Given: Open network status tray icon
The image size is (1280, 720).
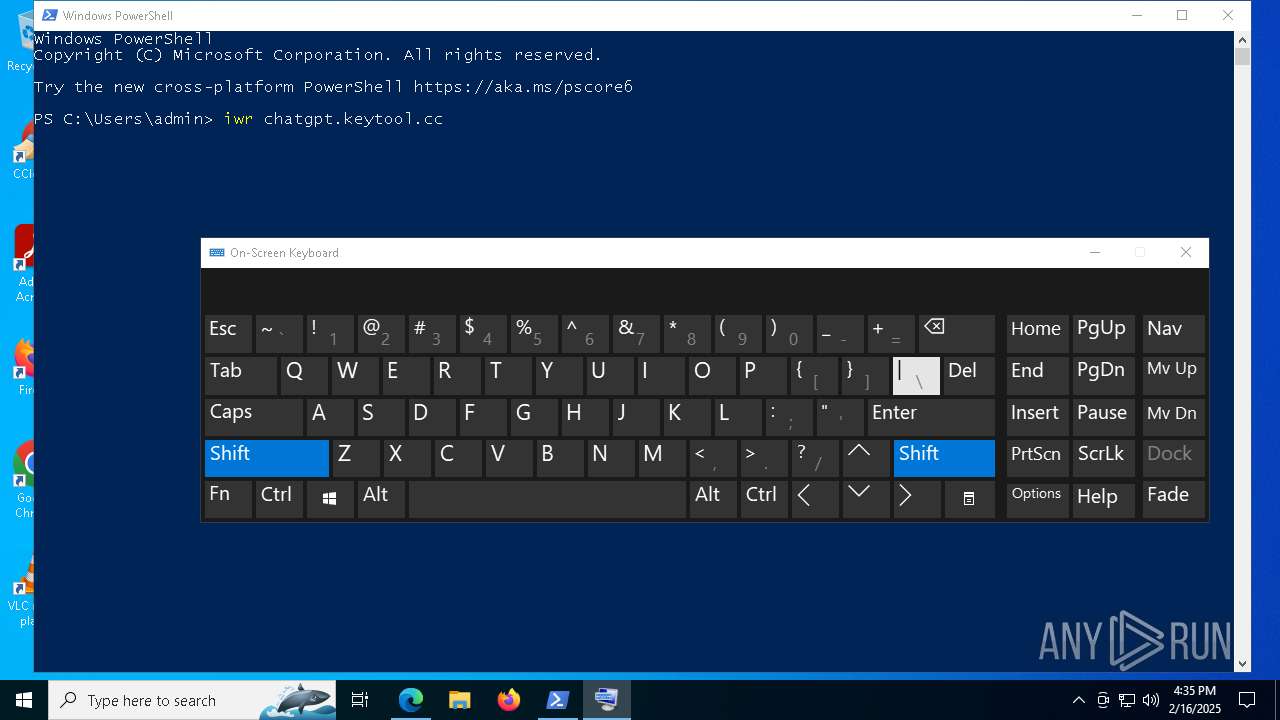Looking at the screenshot, I should pos(1127,700).
